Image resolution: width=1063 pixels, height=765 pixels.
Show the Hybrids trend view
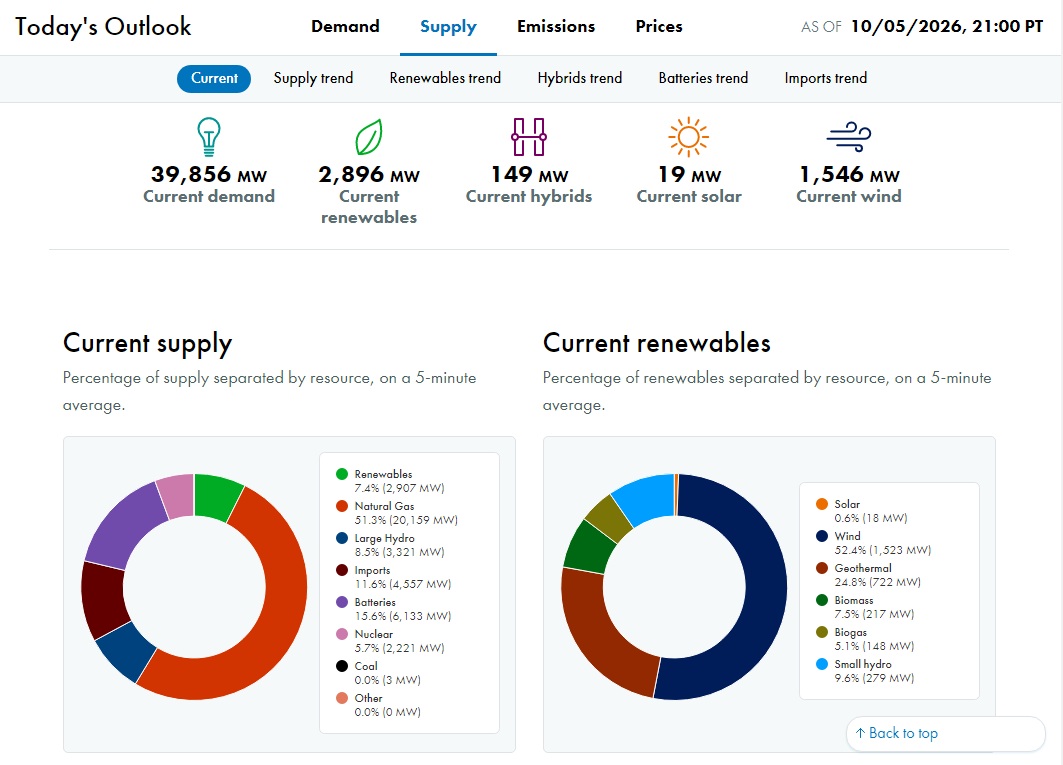tap(580, 78)
